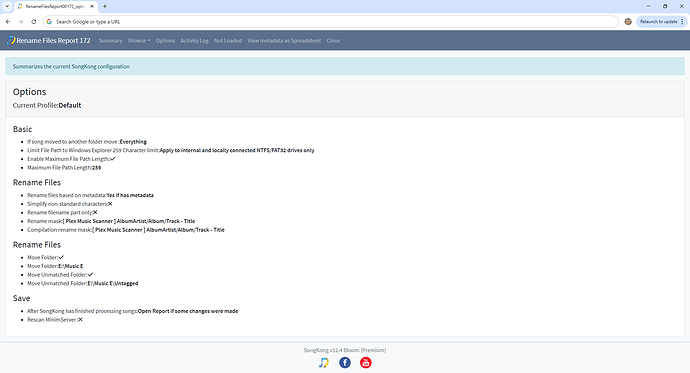Screen dimensions: 690x373
Task: Click the Move Unmatched Folder checkmark
Action: tap(90, 274)
